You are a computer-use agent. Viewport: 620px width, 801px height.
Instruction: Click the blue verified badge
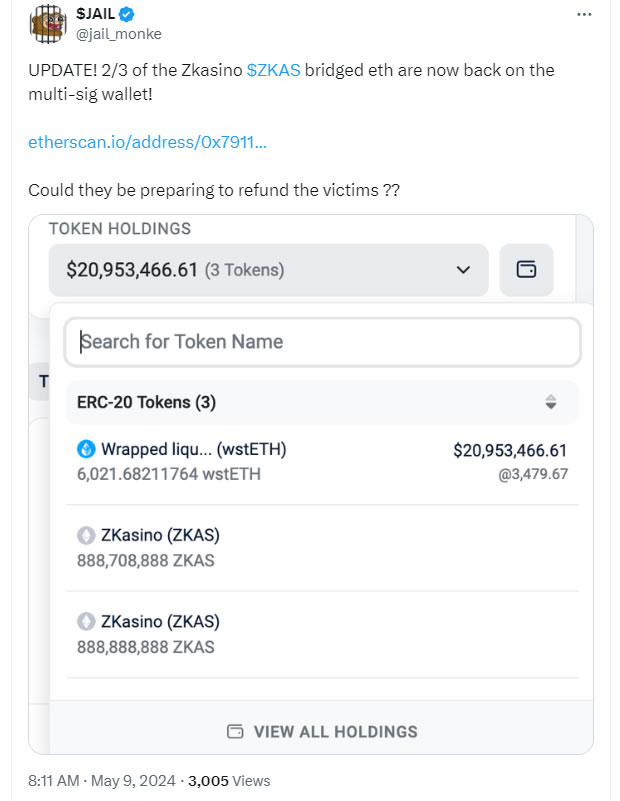point(127,15)
